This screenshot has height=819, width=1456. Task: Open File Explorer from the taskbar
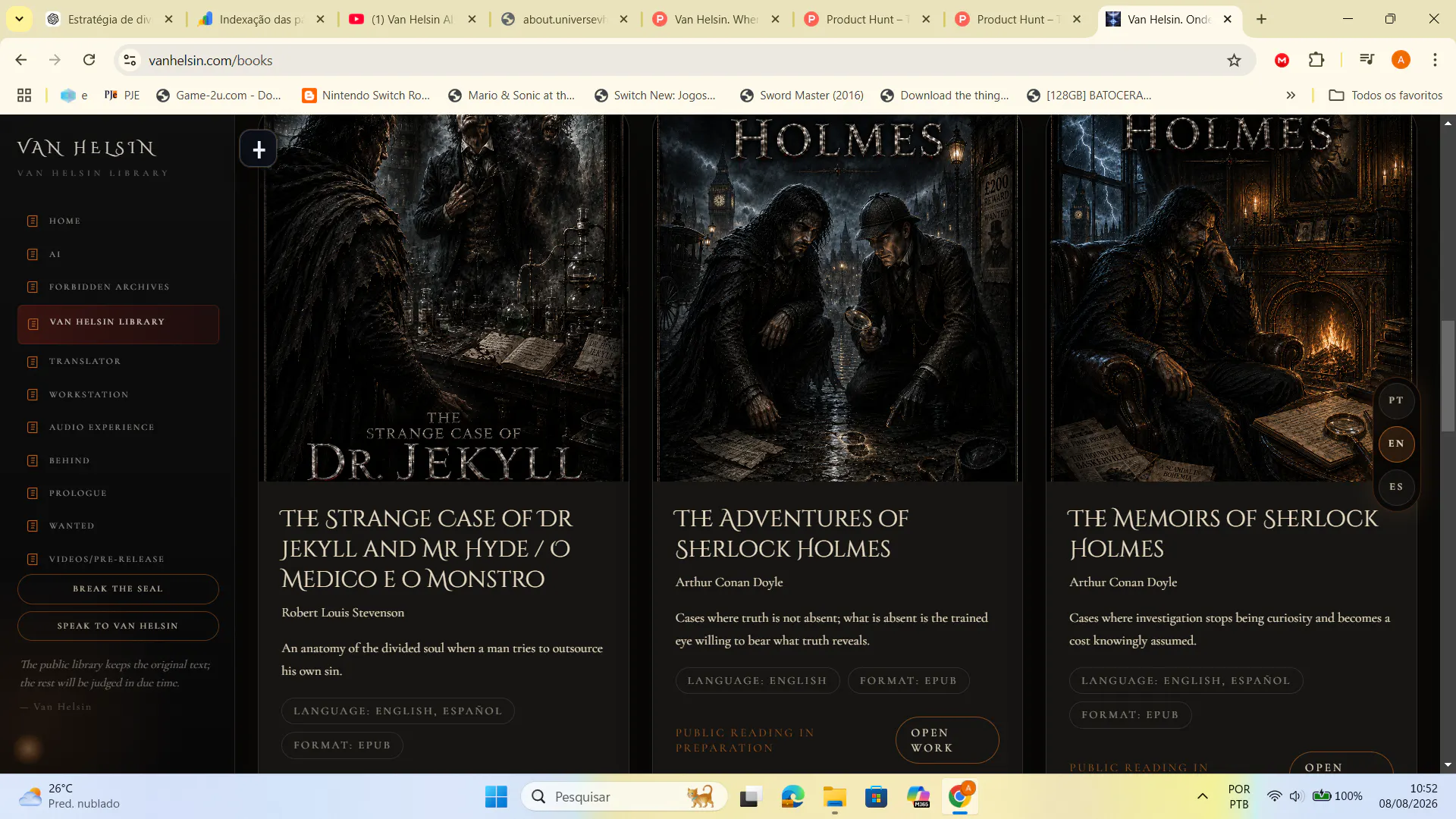[834, 797]
